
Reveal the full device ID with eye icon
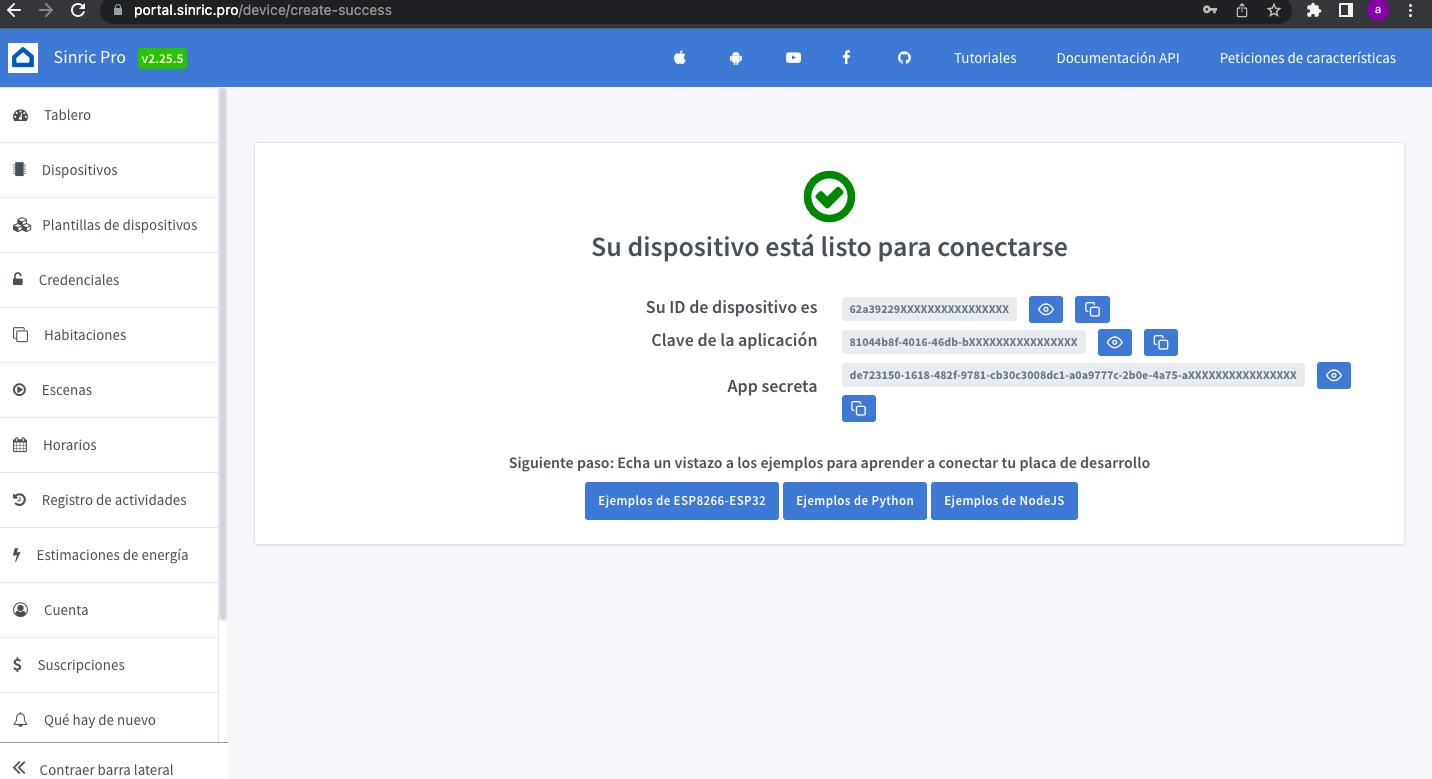click(x=1045, y=310)
